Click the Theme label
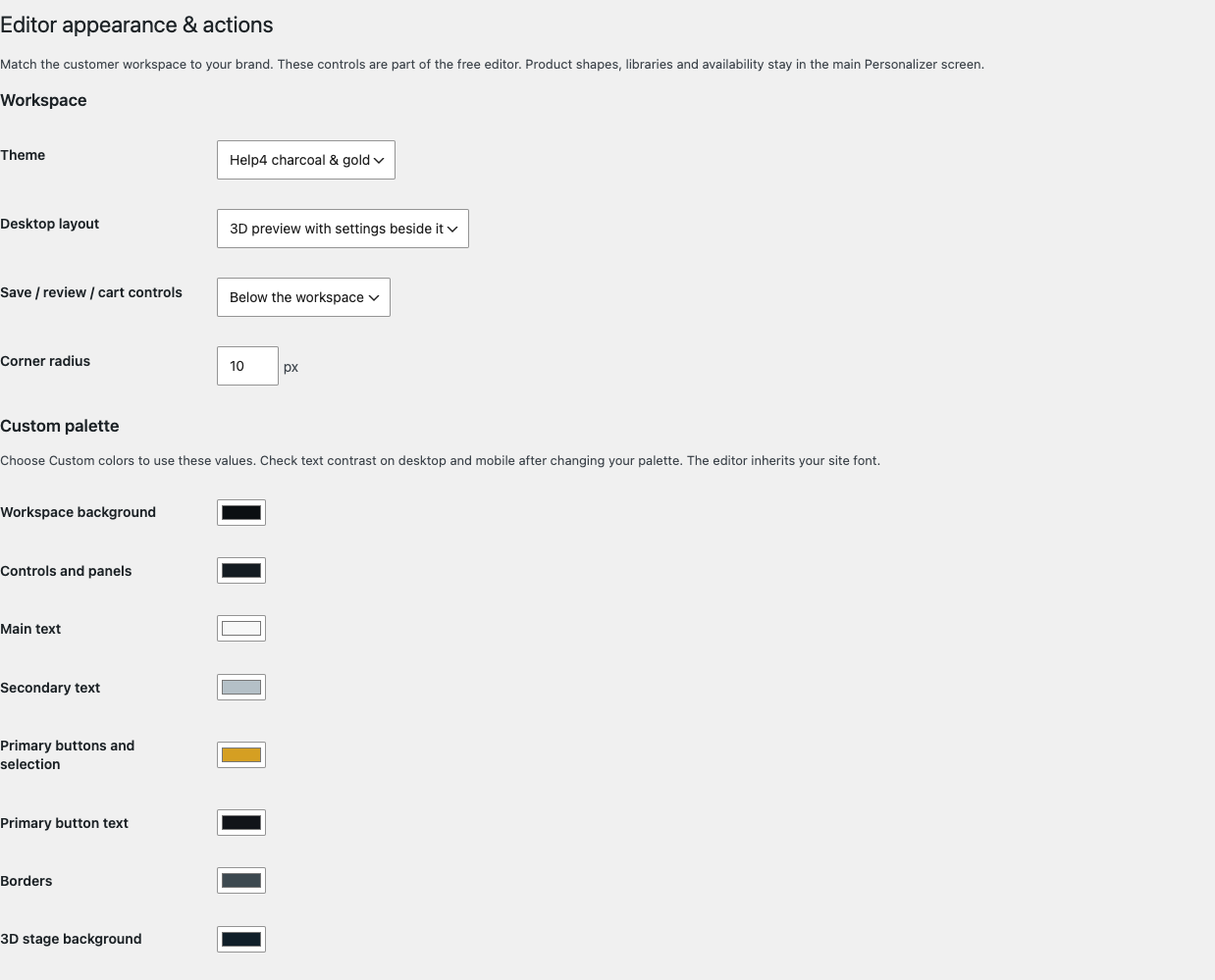This screenshot has width=1215, height=980. pyautogui.click(x=23, y=155)
